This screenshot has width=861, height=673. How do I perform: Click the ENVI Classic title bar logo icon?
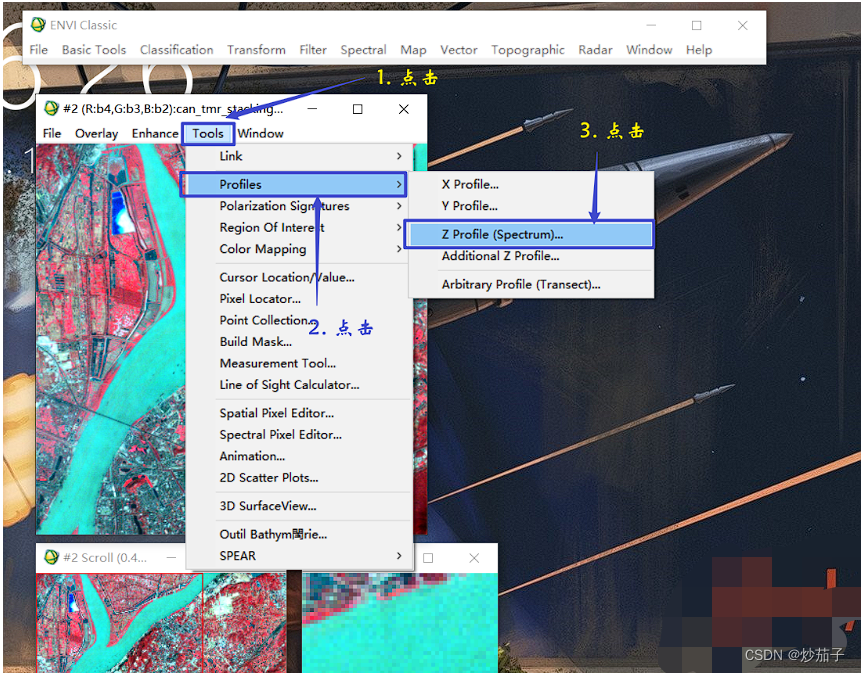38,25
